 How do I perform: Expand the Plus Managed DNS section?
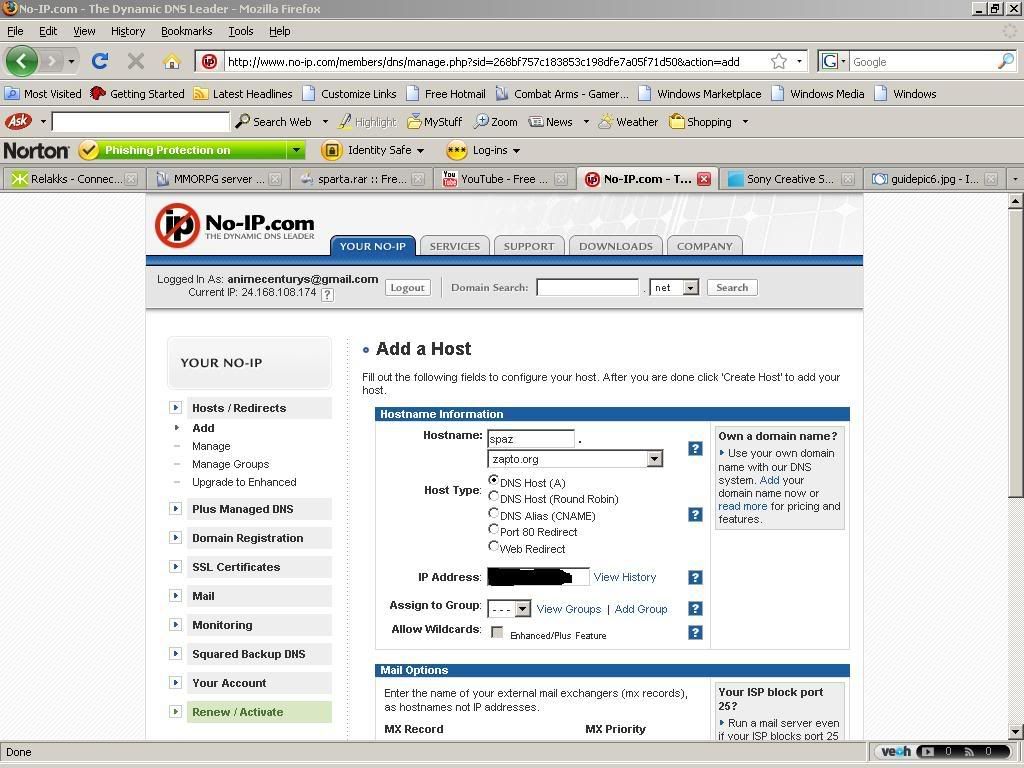tap(175, 509)
